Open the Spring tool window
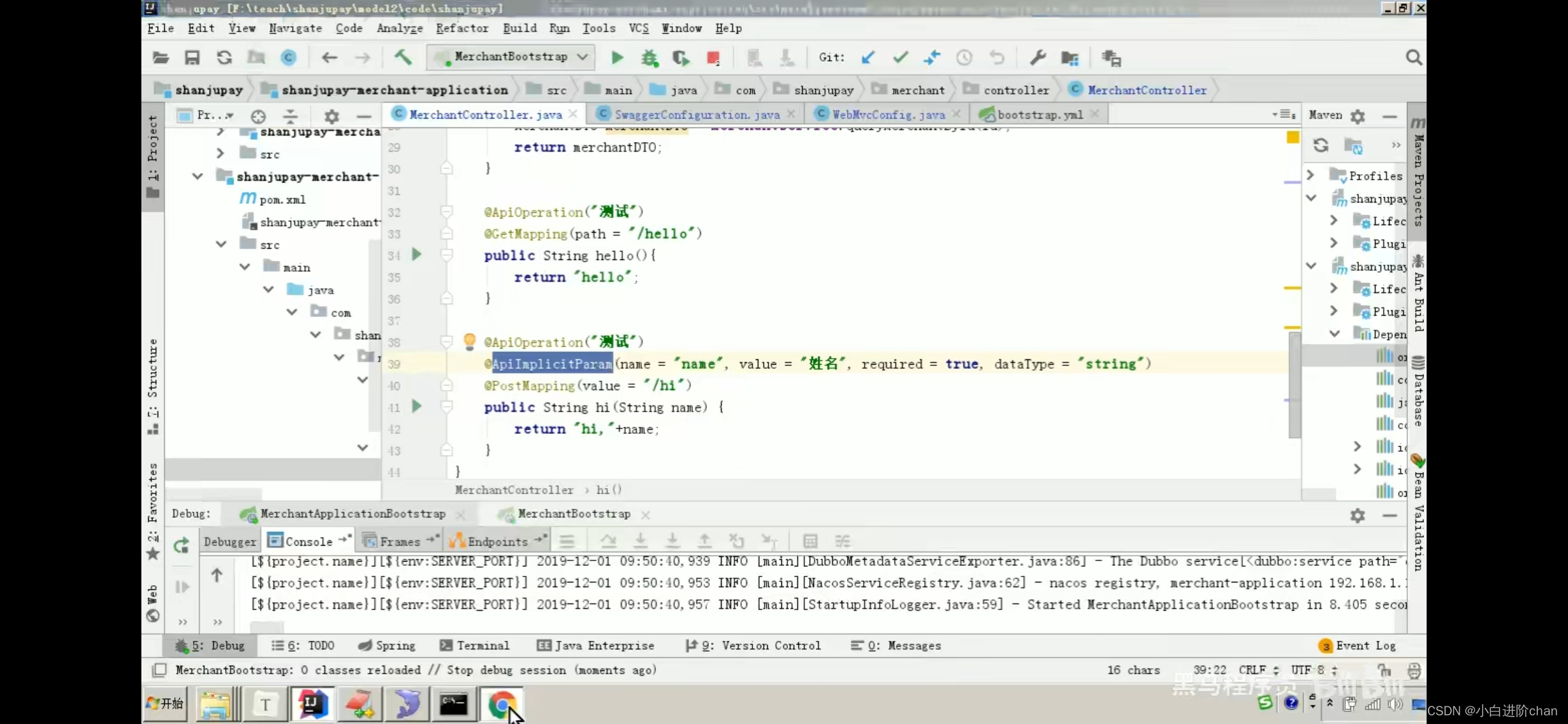This screenshot has height=724, width=1568. coord(387,646)
